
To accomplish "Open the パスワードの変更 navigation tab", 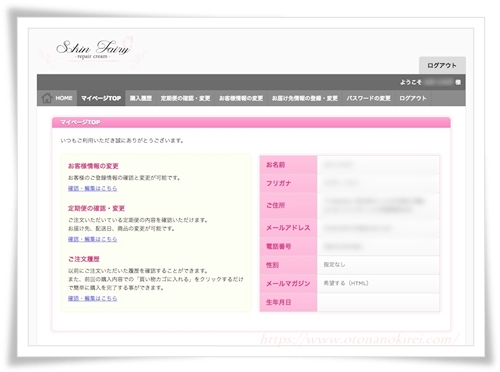I will coord(368,98).
